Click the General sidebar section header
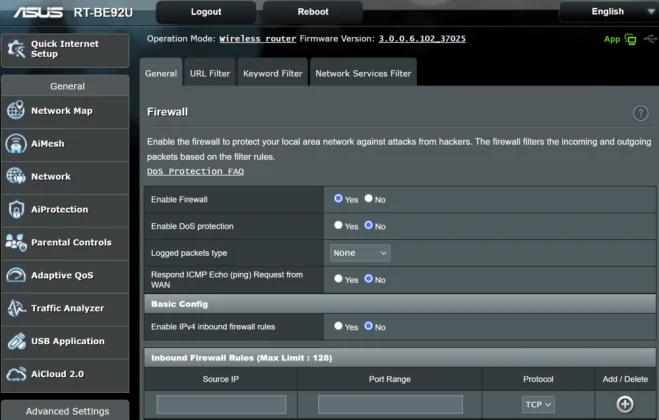The height and width of the screenshot is (420, 659). click(67, 86)
